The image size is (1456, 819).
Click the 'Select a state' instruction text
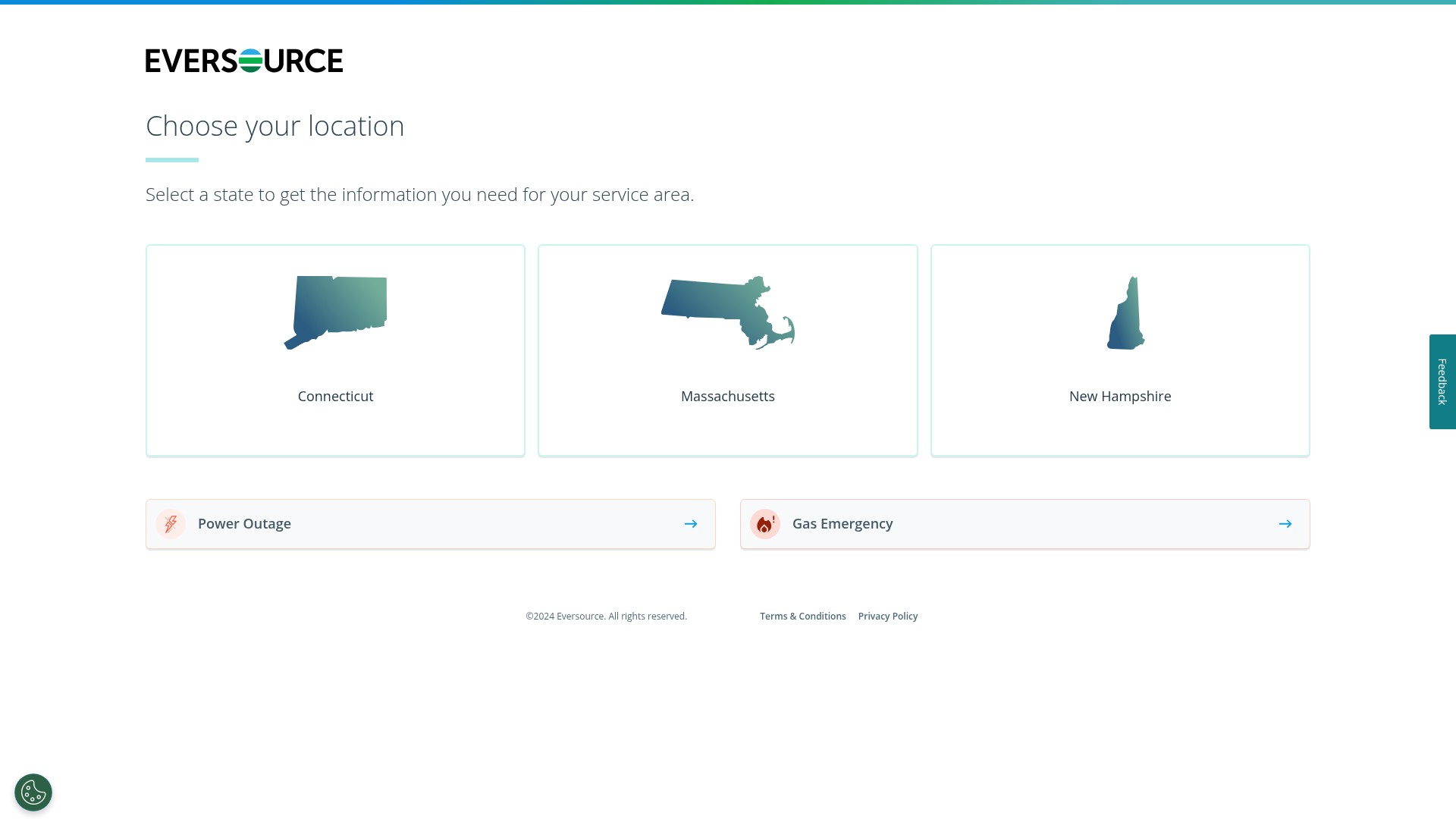(420, 195)
